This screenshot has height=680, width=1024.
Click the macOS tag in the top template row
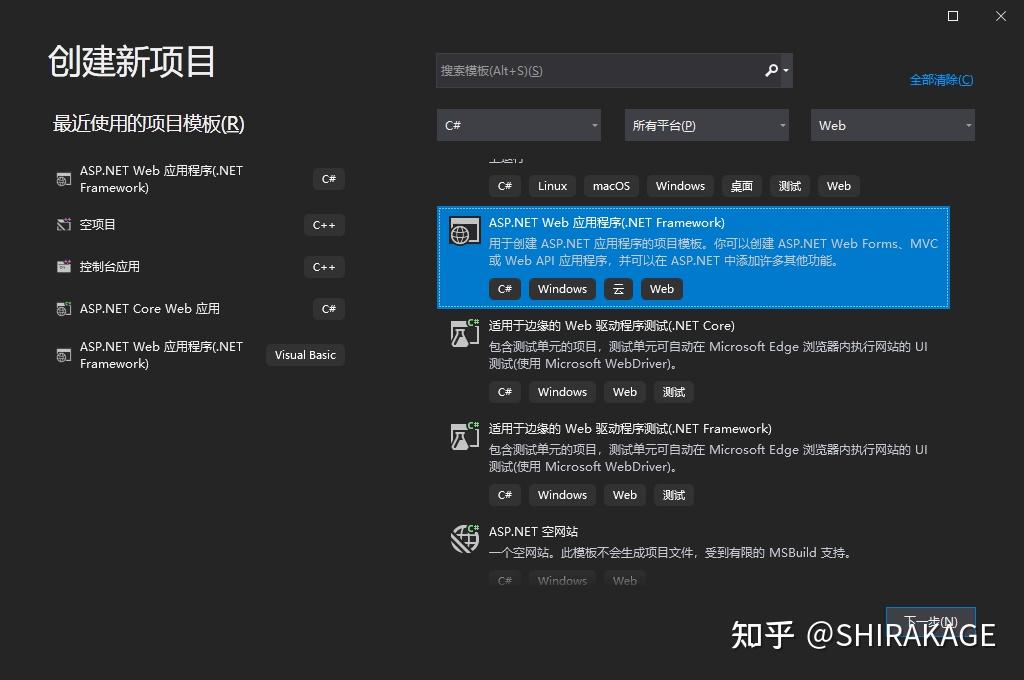(611, 186)
